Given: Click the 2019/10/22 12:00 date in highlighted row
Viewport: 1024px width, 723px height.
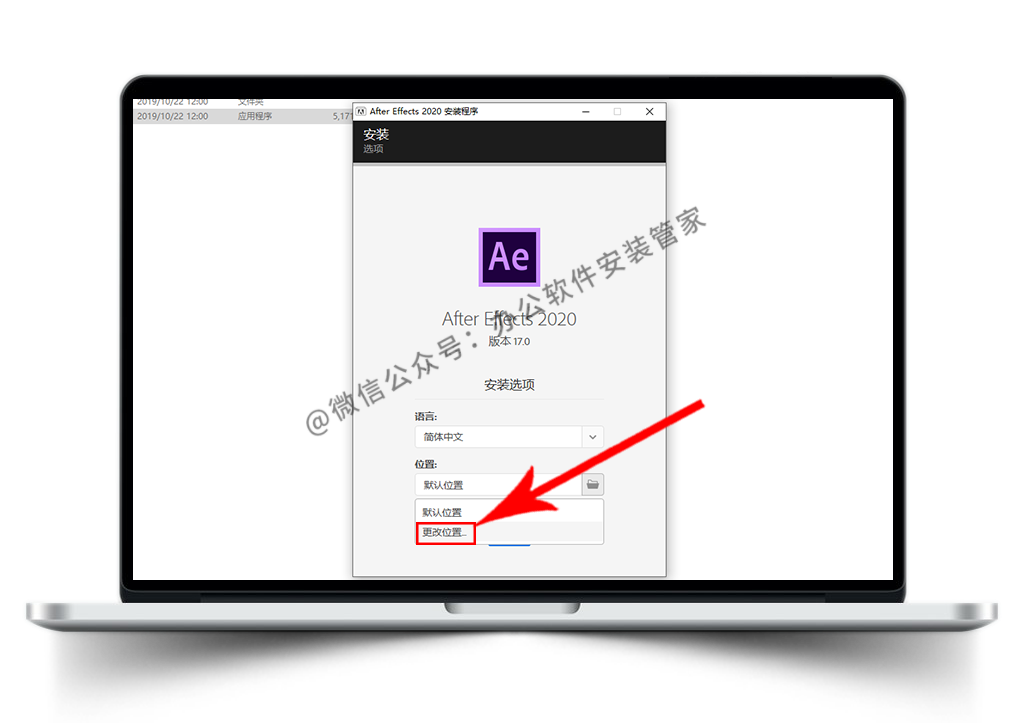Looking at the screenshot, I should [x=172, y=116].
